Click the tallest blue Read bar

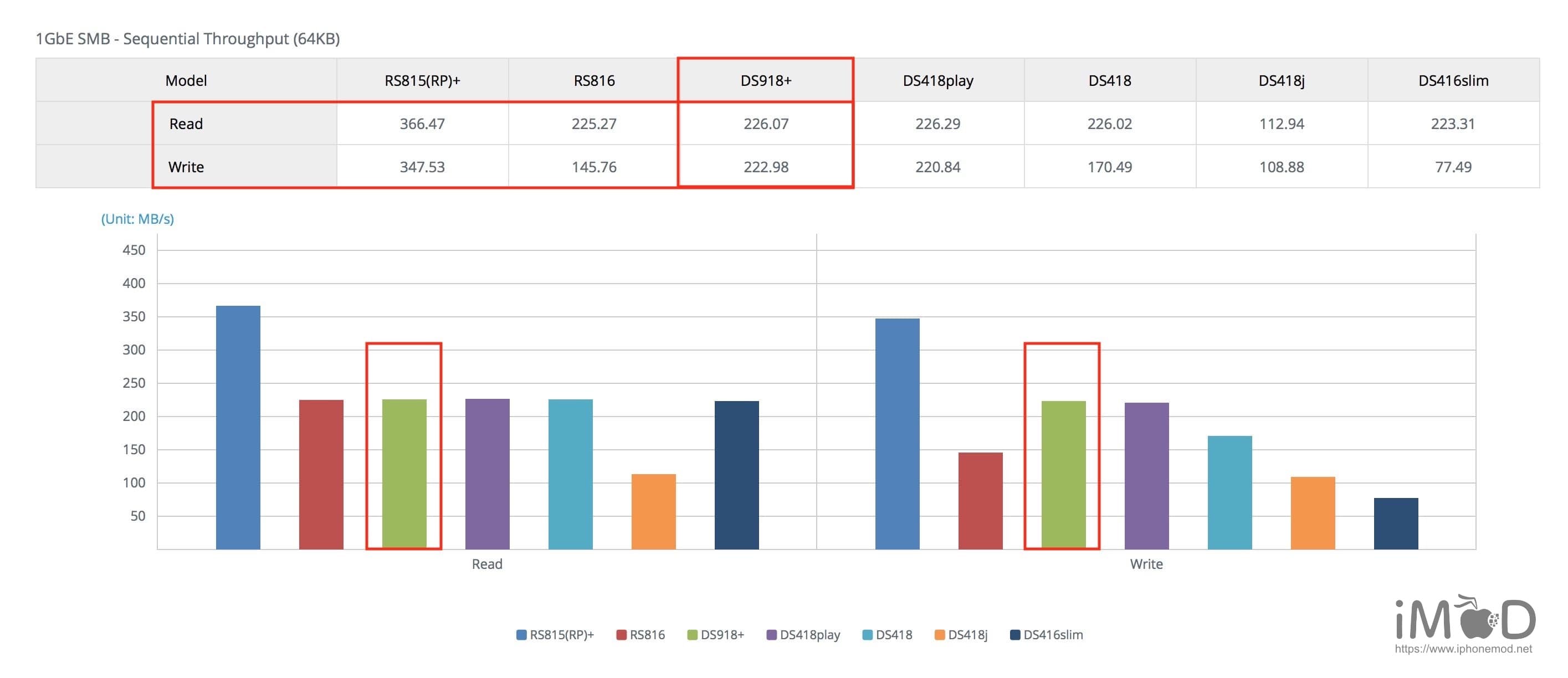[x=238, y=426]
